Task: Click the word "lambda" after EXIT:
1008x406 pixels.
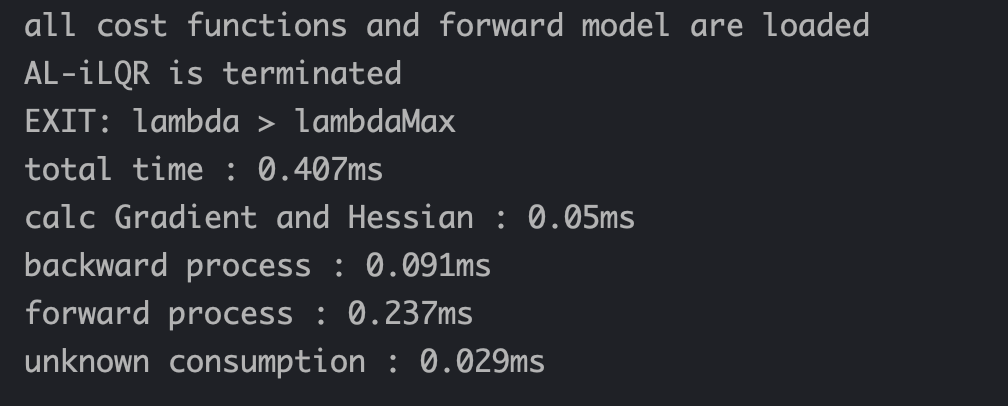Action: pyautogui.click(x=186, y=122)
